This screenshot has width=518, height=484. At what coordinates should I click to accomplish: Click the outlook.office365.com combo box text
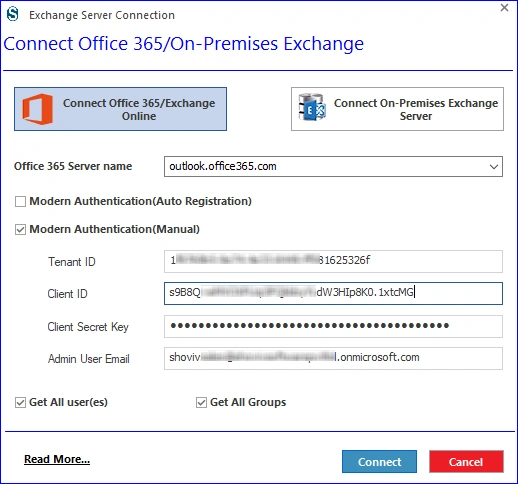(x=223, y=166)
